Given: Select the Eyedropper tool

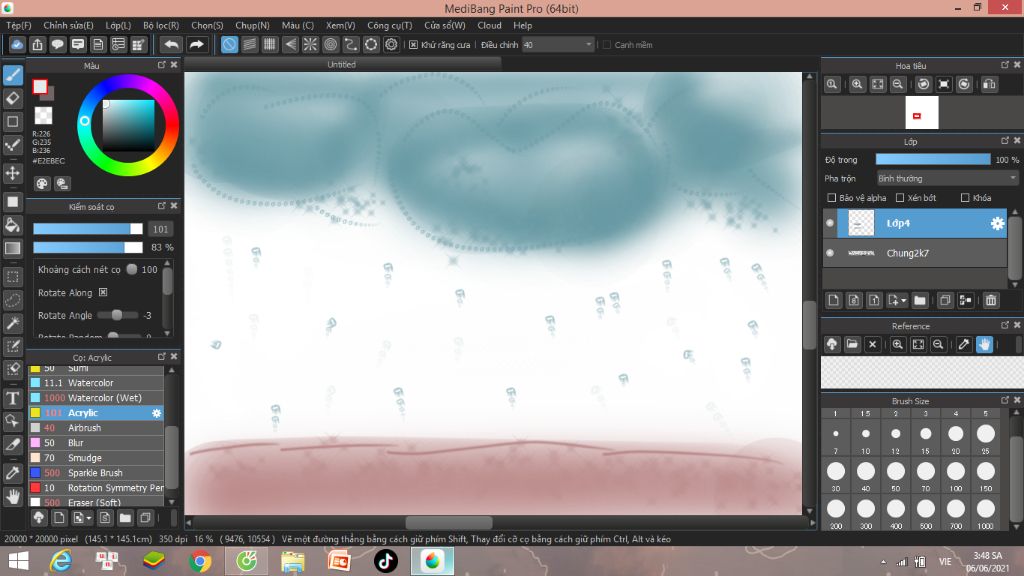Looking at the screenshot, I should (x=12, y=473).
